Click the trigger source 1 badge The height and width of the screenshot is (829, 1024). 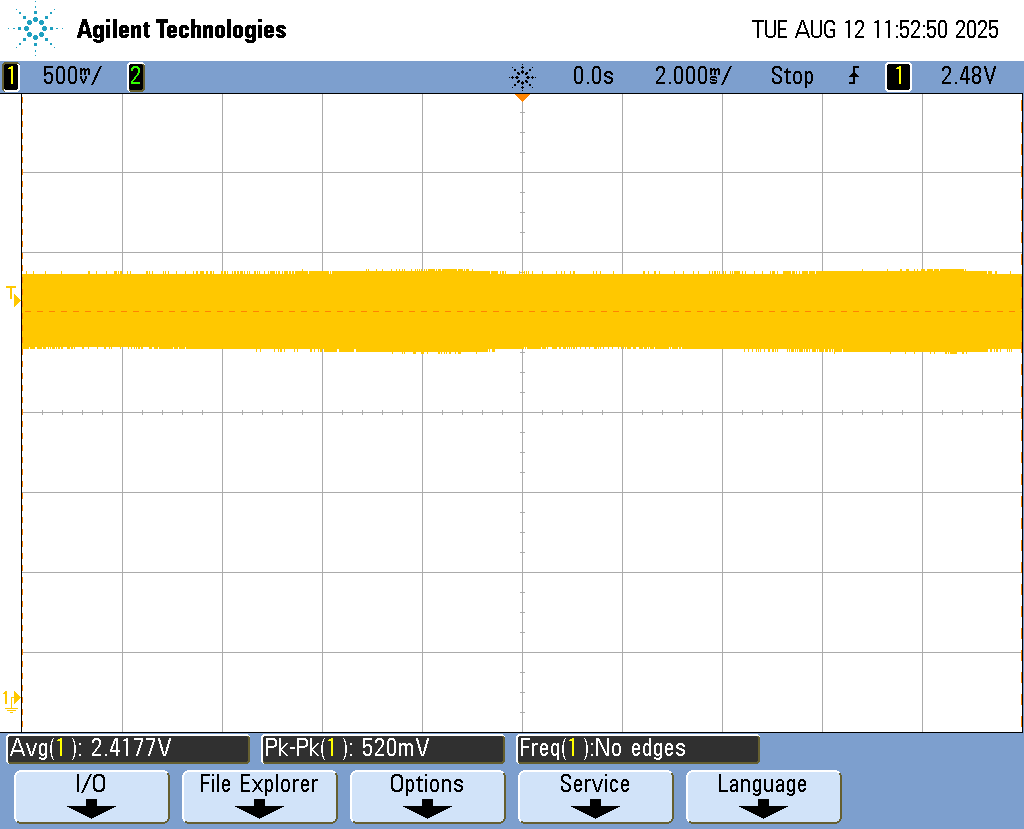pyautogui.click(x=898, y=76)
